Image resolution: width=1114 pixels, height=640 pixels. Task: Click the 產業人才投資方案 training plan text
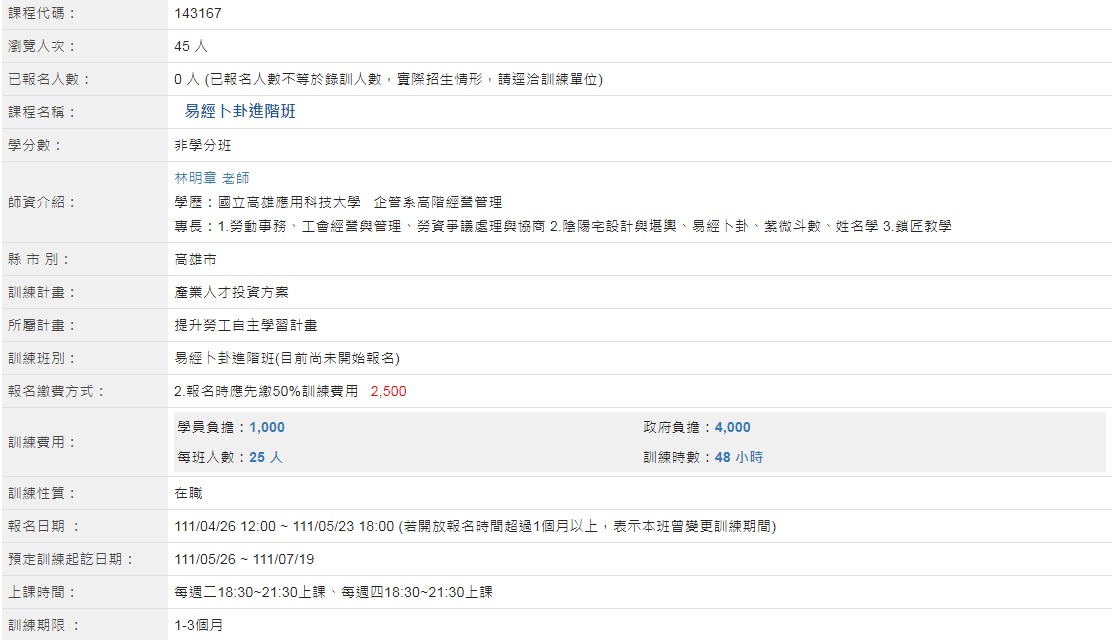pyautogui.click(x=232, y=292)
